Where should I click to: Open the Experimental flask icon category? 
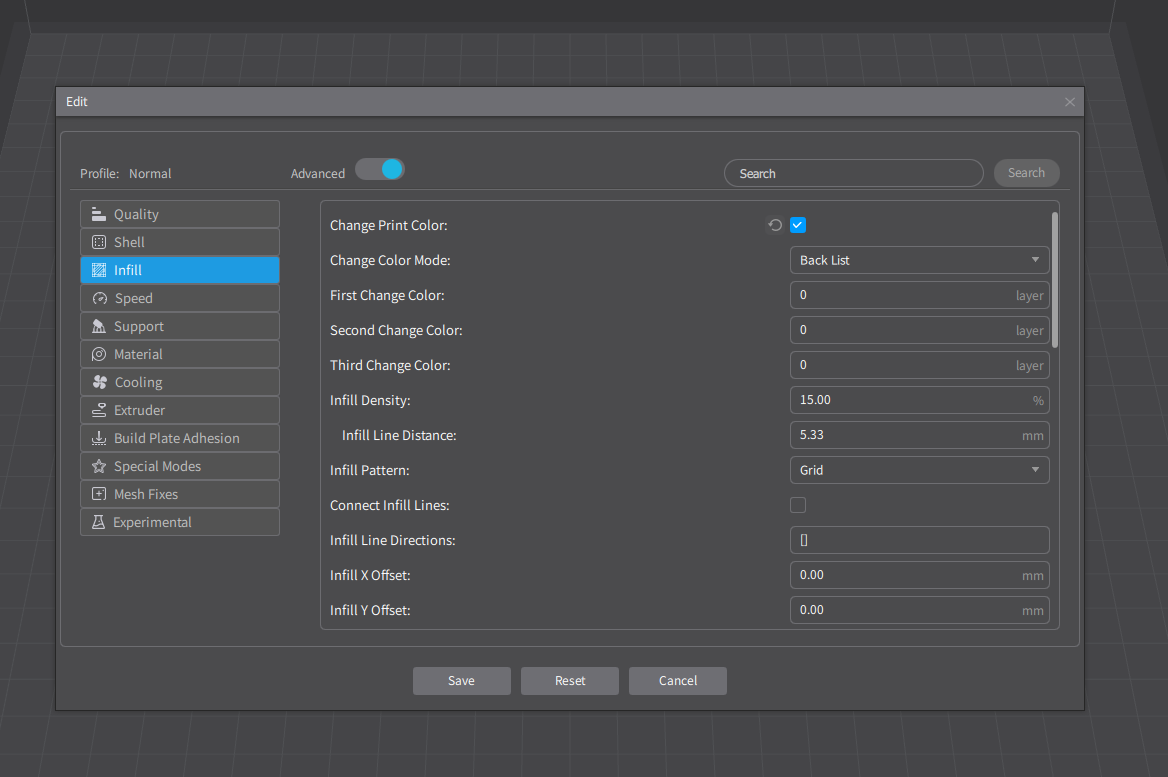coord(98,522)
